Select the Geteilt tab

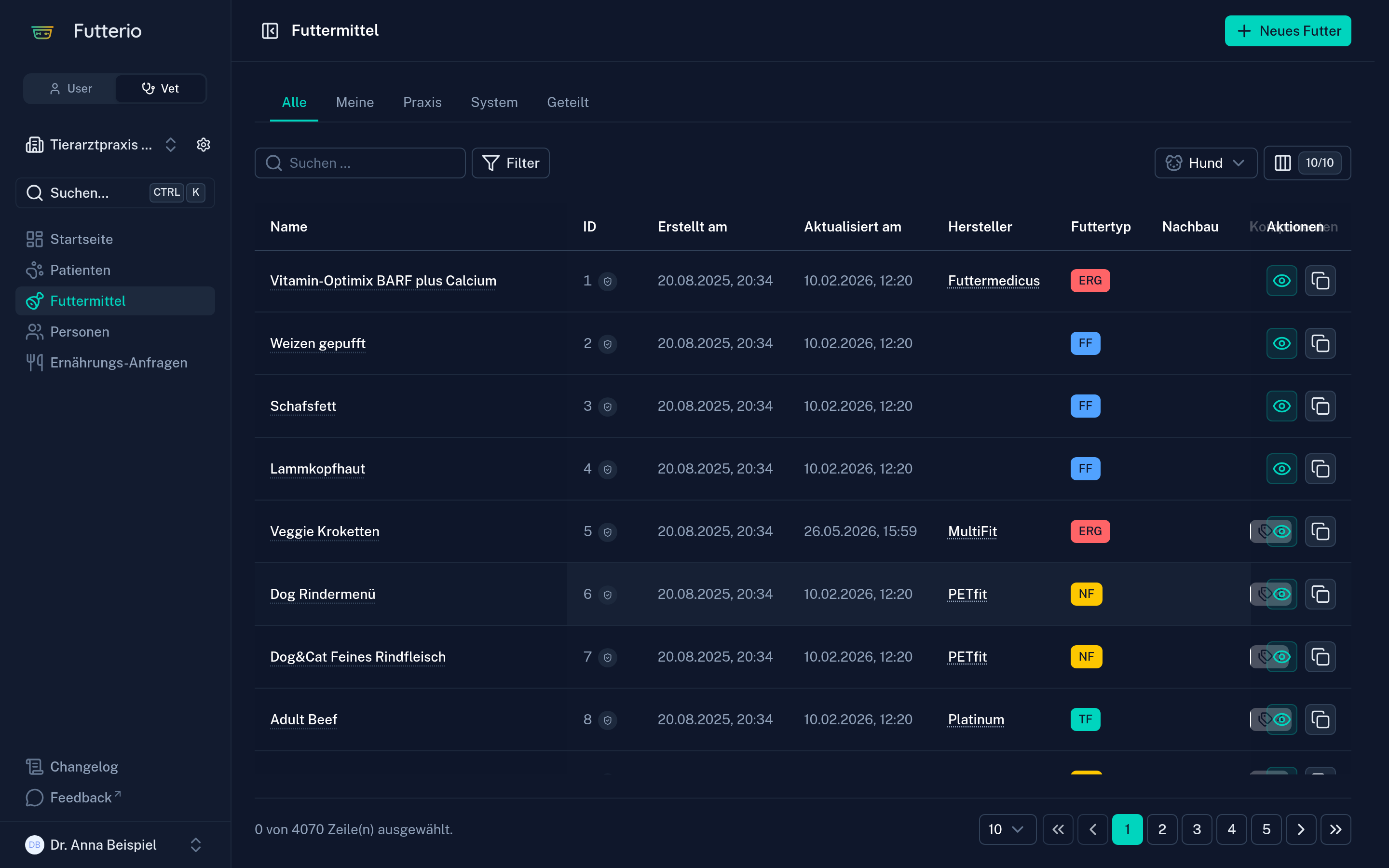click(x=568, y=102)
